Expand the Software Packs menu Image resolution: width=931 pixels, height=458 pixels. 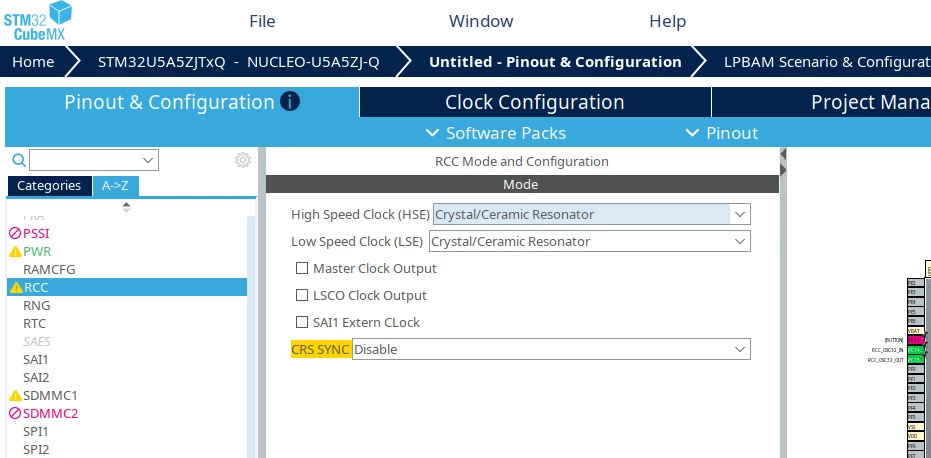coord(496,133)
